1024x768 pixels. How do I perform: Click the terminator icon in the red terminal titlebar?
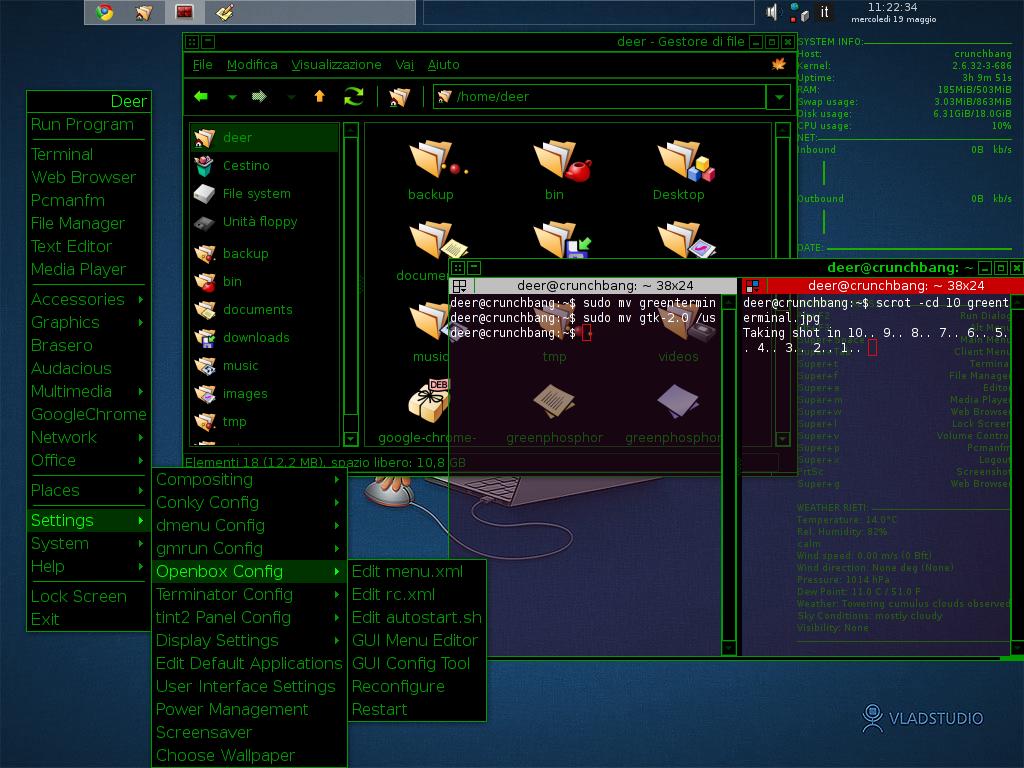click(752, 286)
